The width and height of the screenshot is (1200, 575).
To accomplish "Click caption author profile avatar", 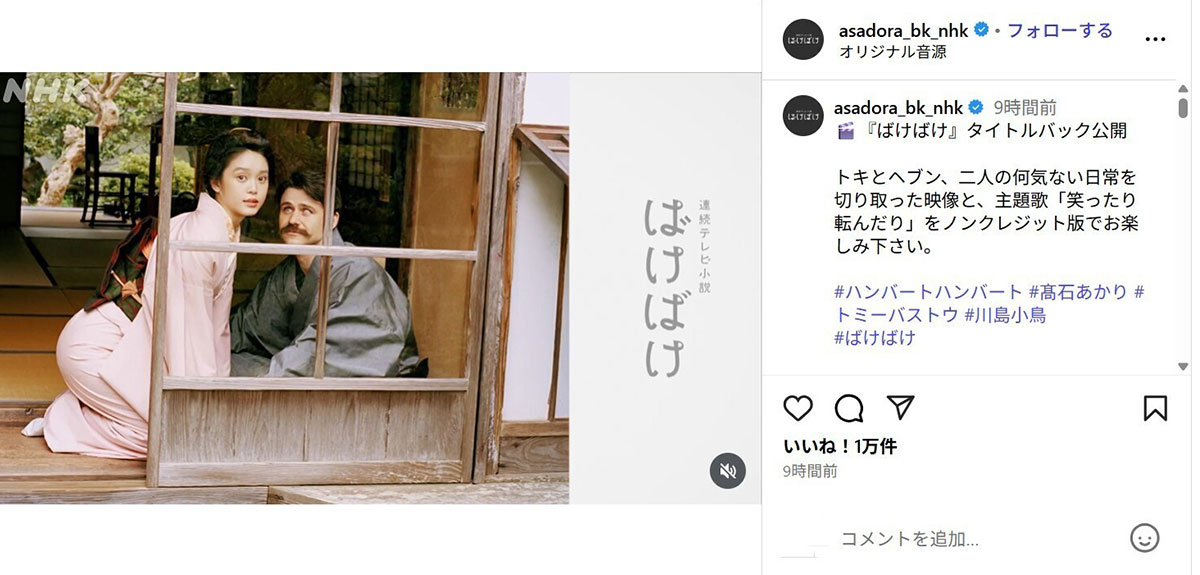I will pos(803,116).
